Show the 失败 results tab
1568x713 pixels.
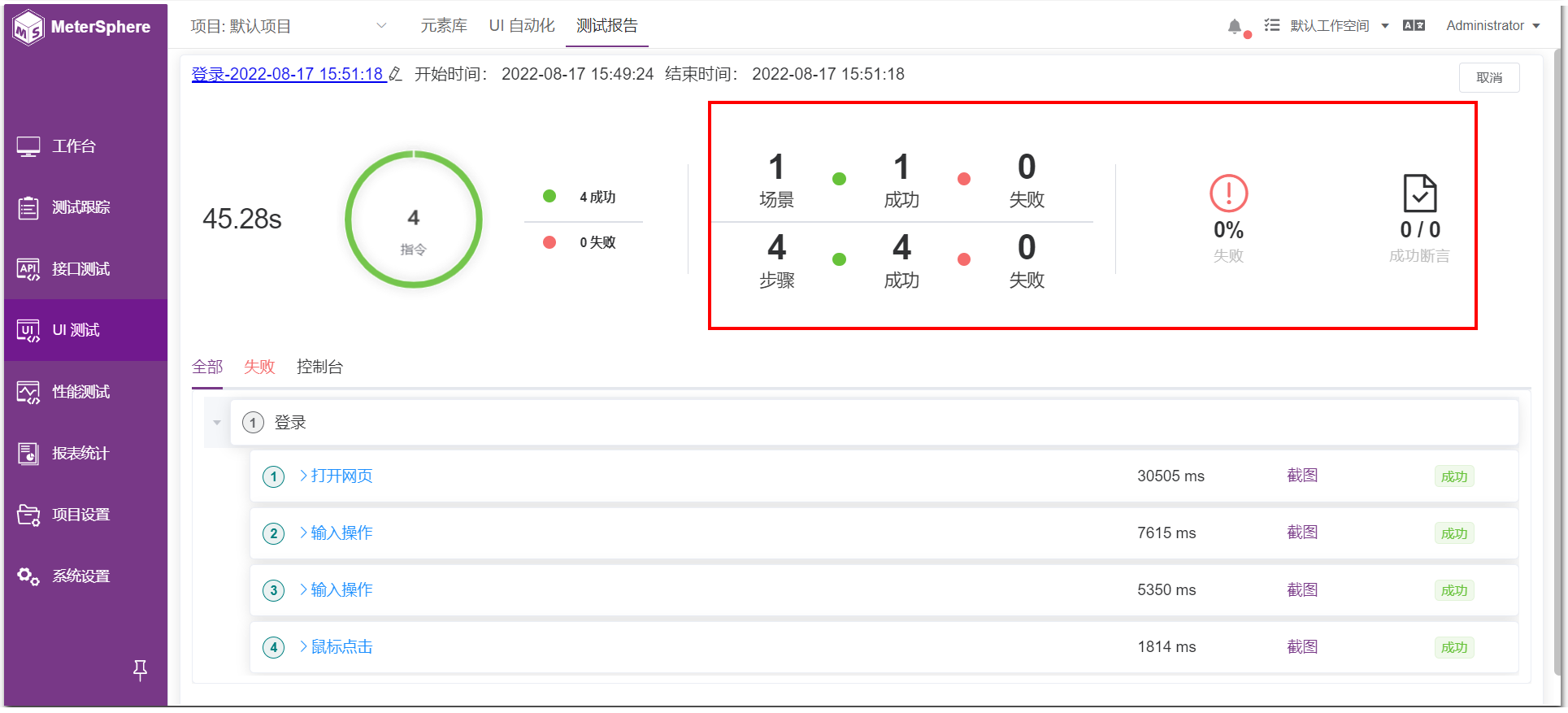(x=259, y=367)
